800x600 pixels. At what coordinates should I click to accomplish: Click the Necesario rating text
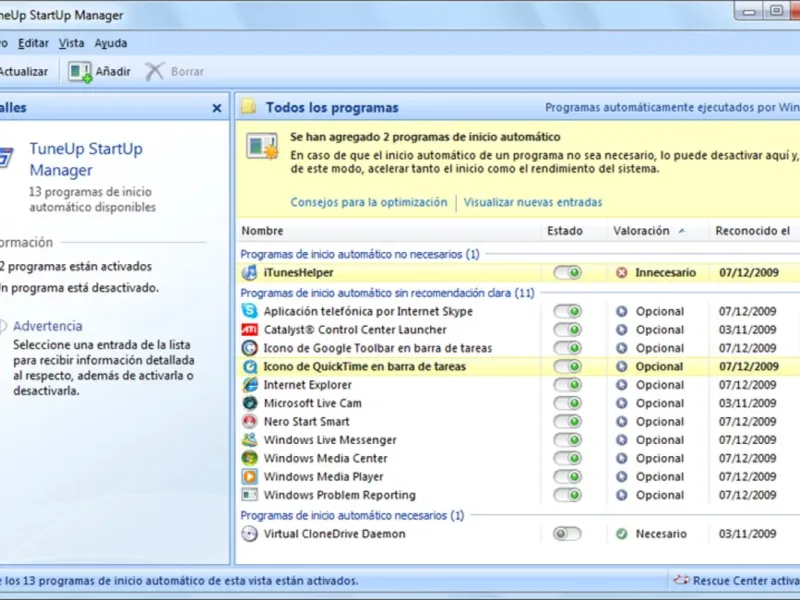[661, 534]
